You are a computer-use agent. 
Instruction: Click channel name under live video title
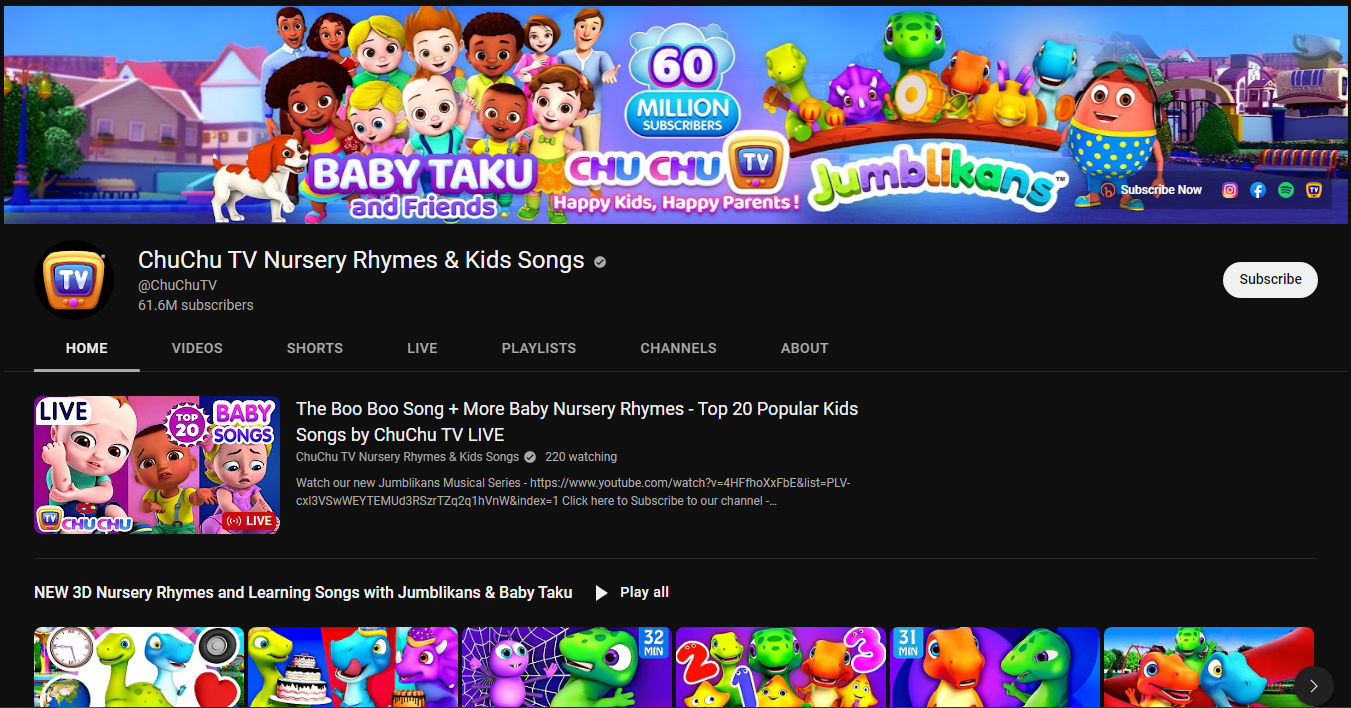[x=408, y=457]
